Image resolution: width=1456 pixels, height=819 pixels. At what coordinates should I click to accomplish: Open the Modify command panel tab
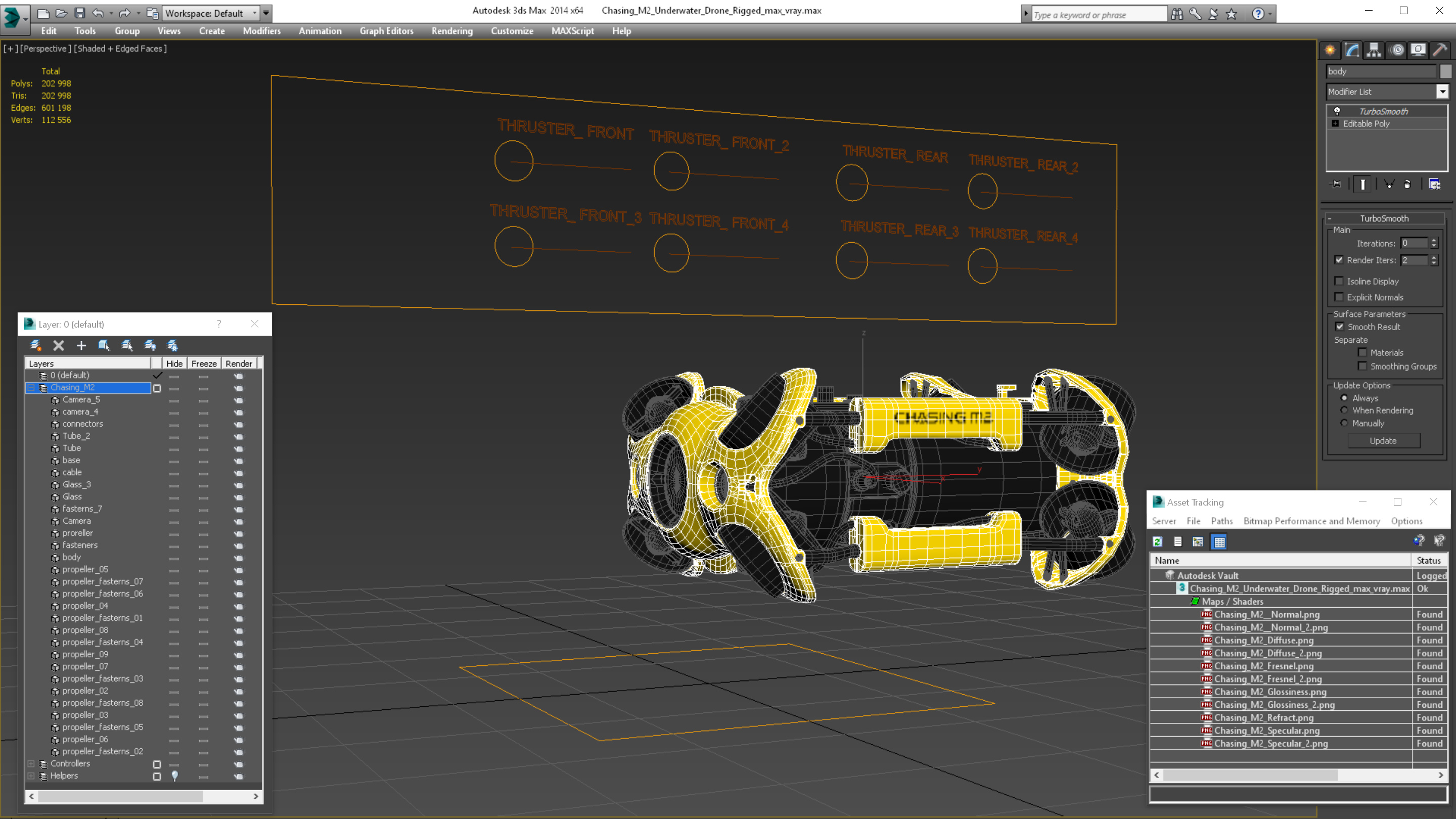click(1352, 50)
